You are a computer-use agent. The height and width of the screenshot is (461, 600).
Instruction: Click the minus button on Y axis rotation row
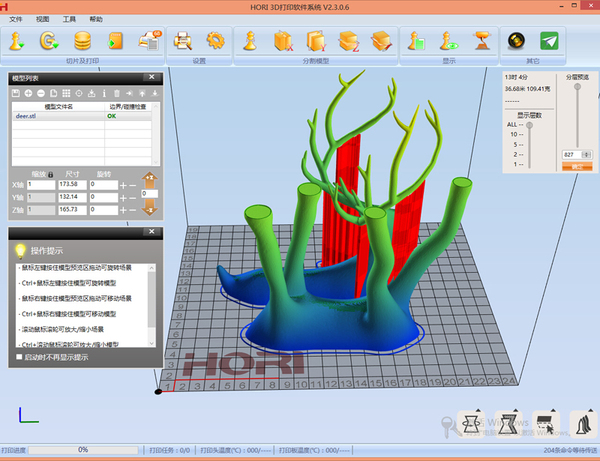tap(132, 198)
